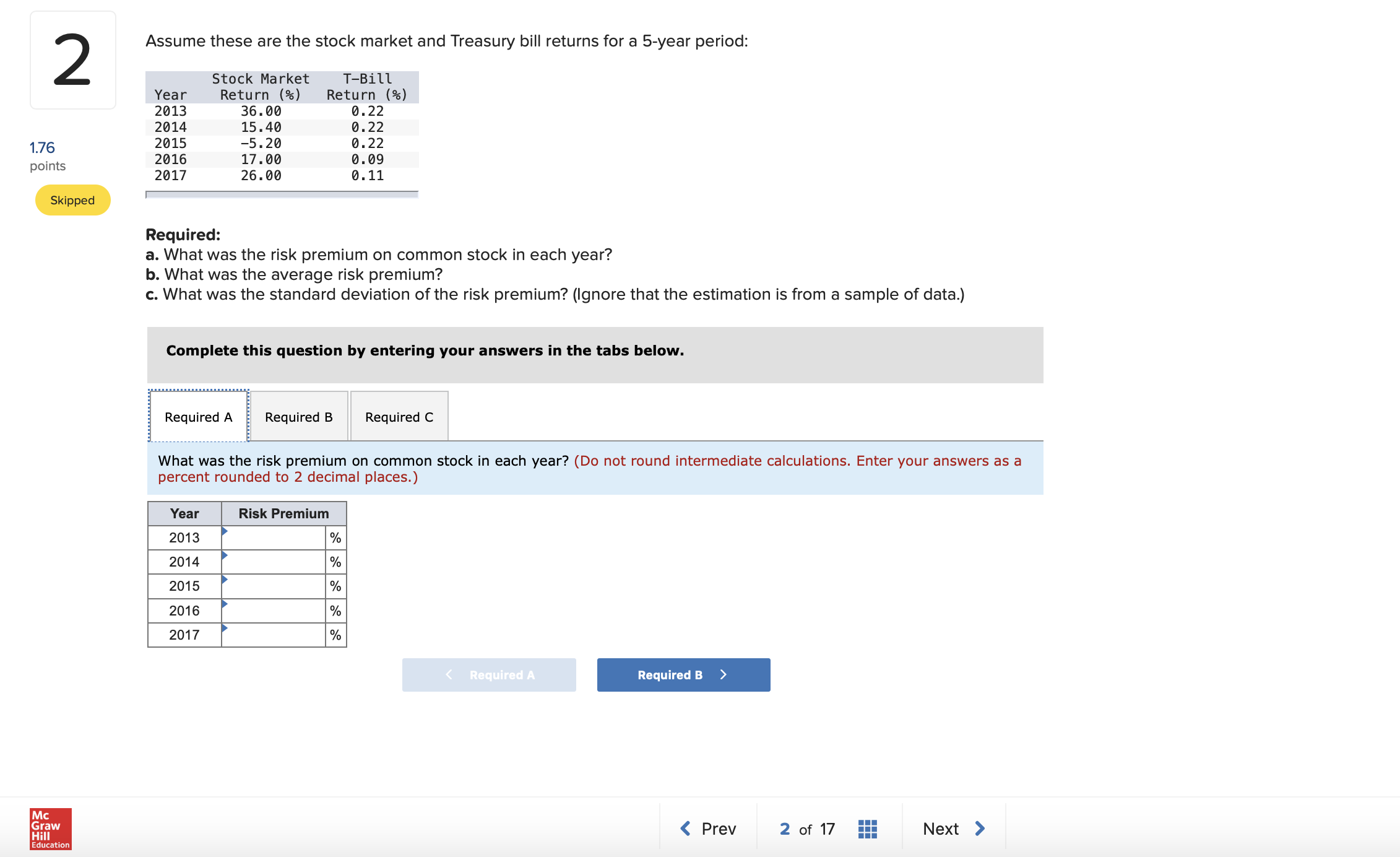Click the Prev left chevron icon

685,829
